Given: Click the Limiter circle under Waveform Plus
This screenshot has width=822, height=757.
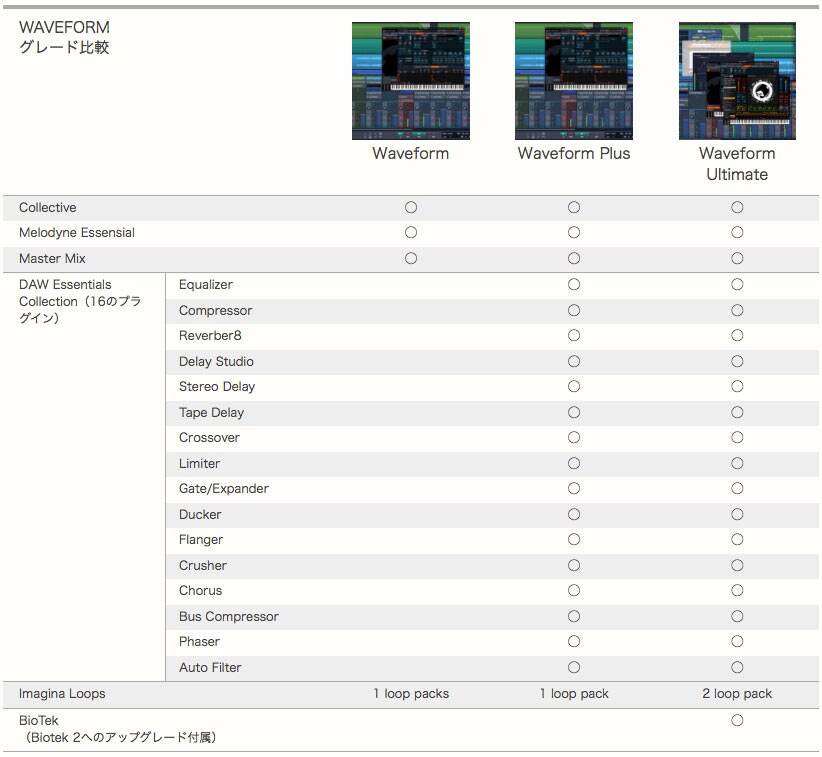Looking at the screenshot, I should (574, 463).
